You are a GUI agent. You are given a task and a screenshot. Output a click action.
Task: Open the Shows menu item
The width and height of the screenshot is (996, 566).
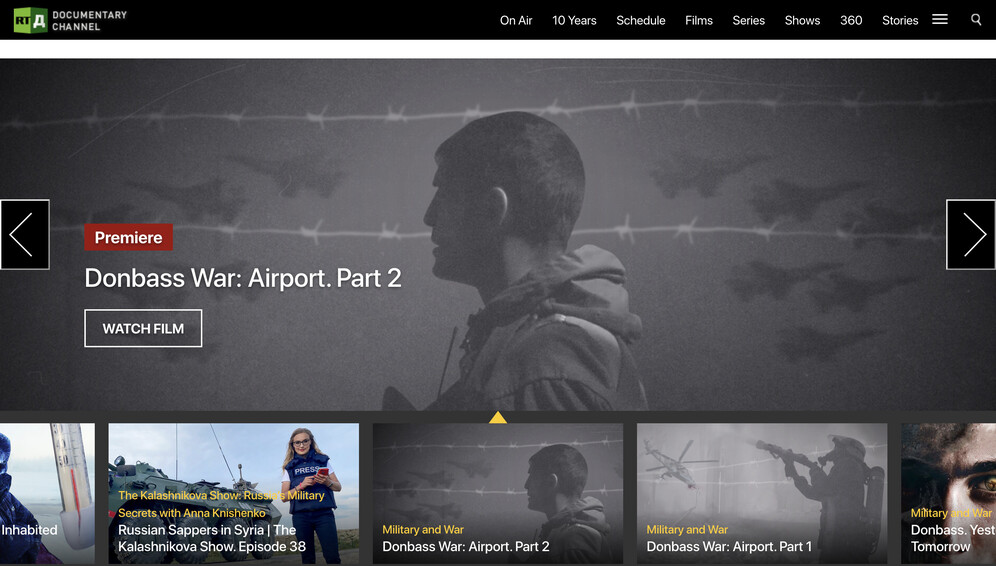click(x=802, y=20)
